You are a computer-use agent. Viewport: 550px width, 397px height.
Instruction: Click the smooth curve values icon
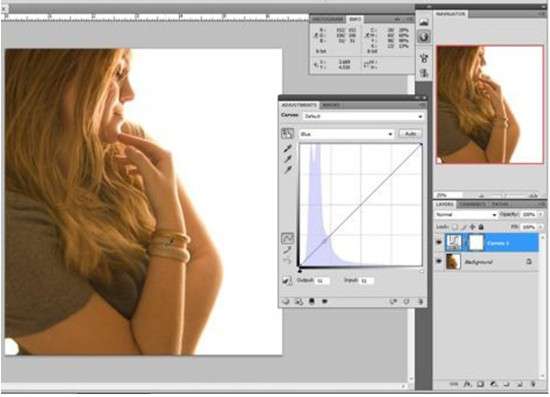(288, 260)
